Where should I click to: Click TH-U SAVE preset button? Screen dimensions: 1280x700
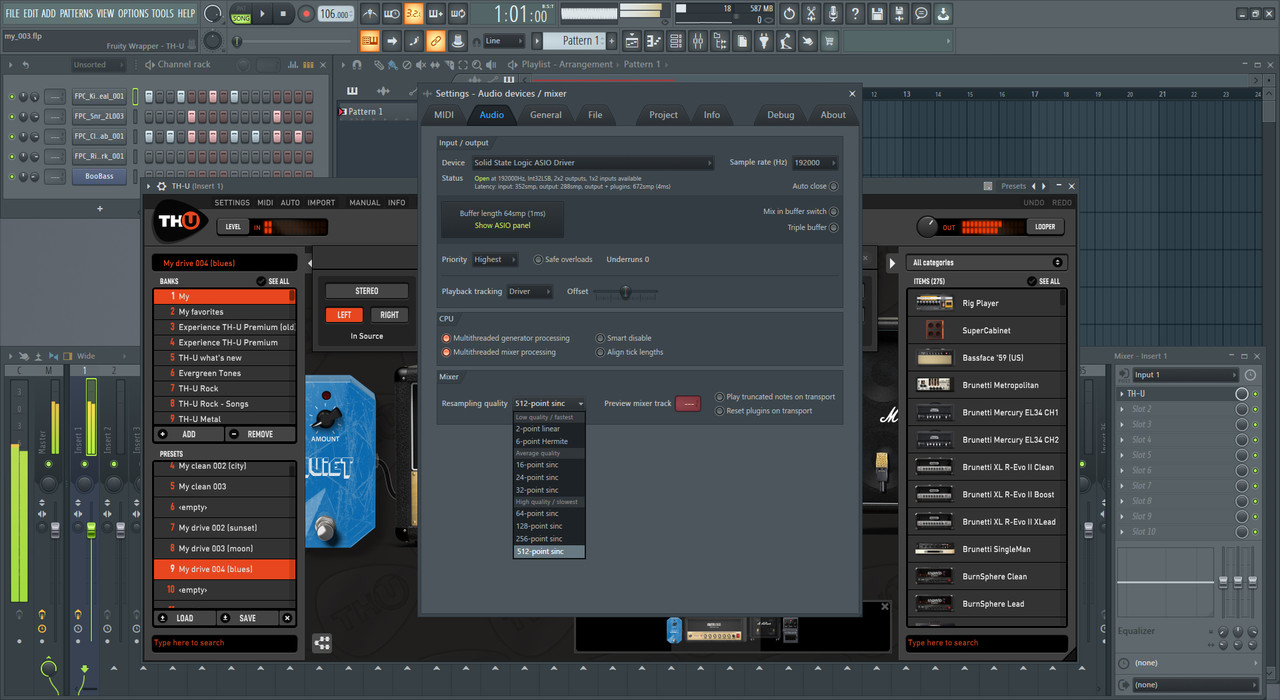pyautogui.click(x=247, y=618)
